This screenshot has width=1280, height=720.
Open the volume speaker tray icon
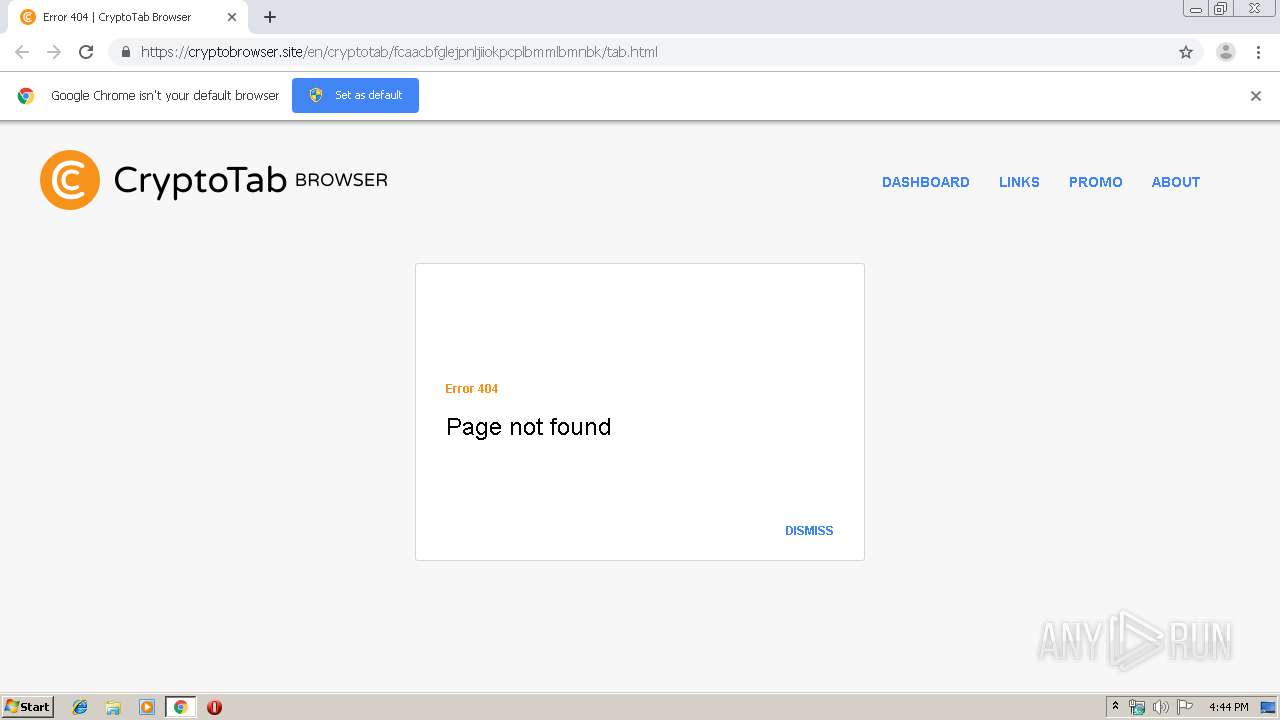(1160, 707)
